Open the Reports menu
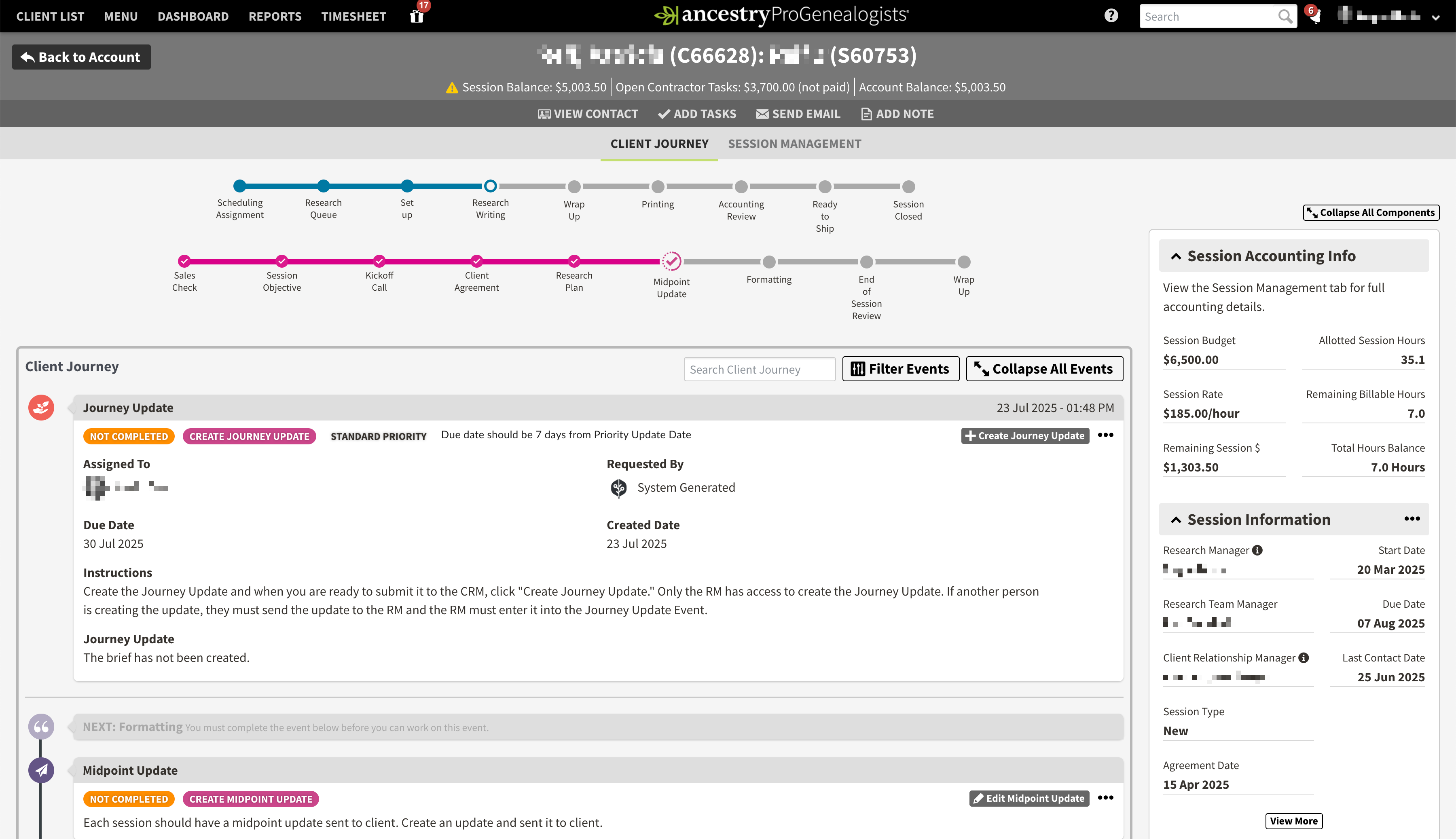 pos(275,16)
